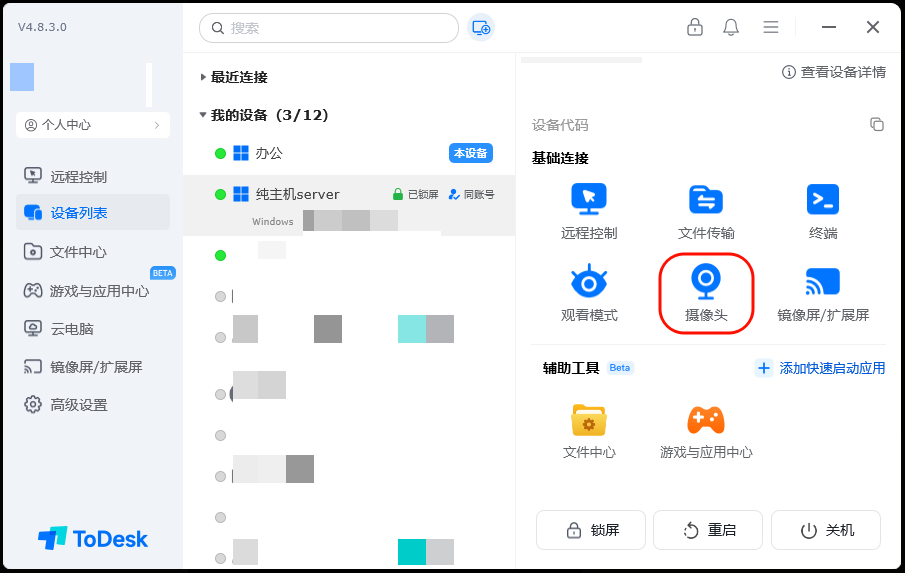Screen dimensions: 905x573
Task: Click Add Quick Launch App (添加快速启动应用)
Action: (x=820, y=368)
